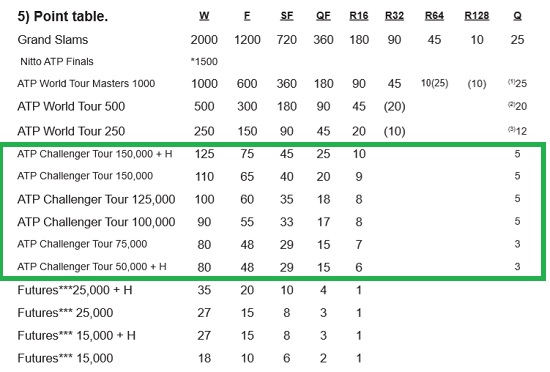Select the R16 column header
550x372 pixels.
click(359, 16)
